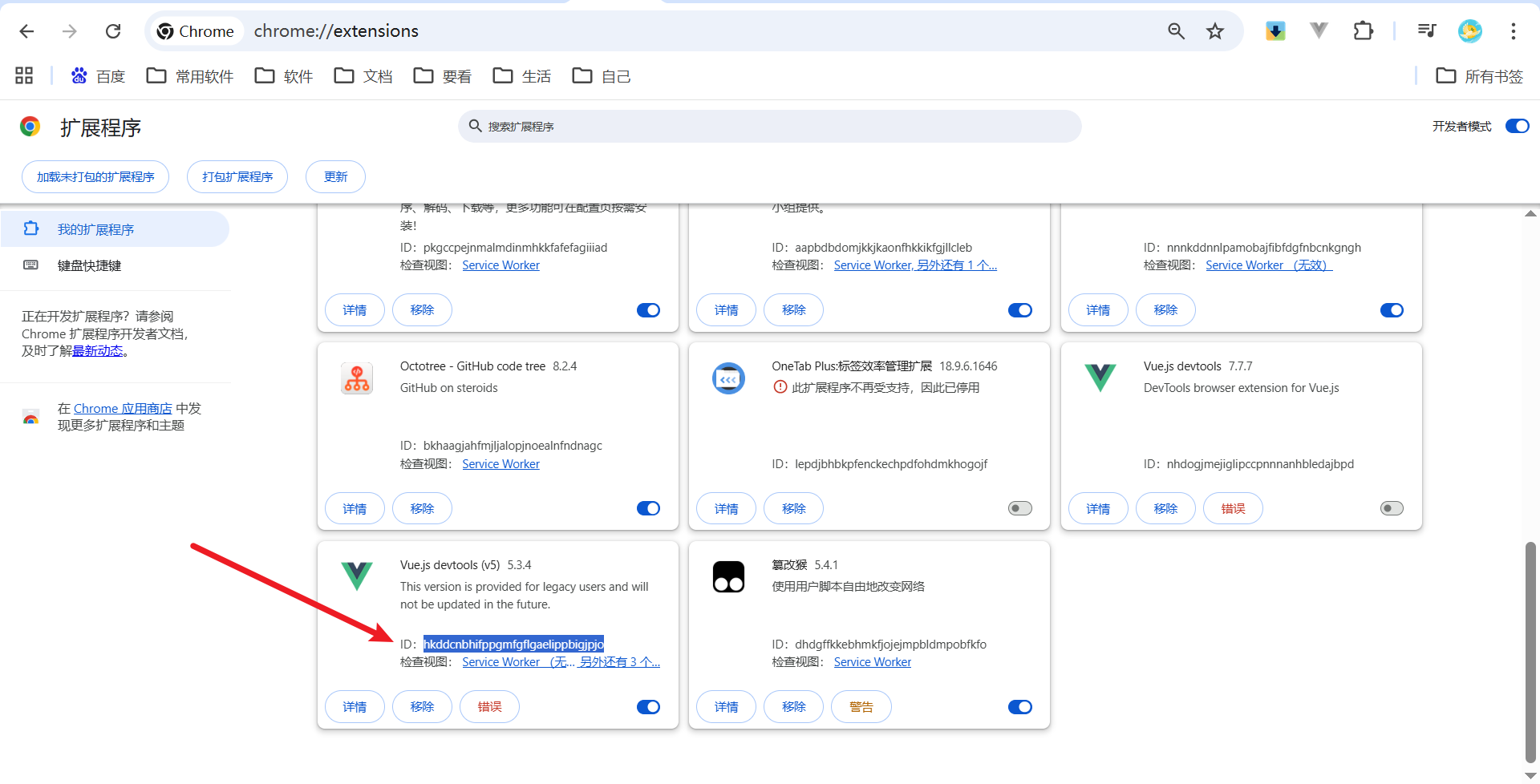Toggle off Vue.js devtools (v5)

click(648, 707)
